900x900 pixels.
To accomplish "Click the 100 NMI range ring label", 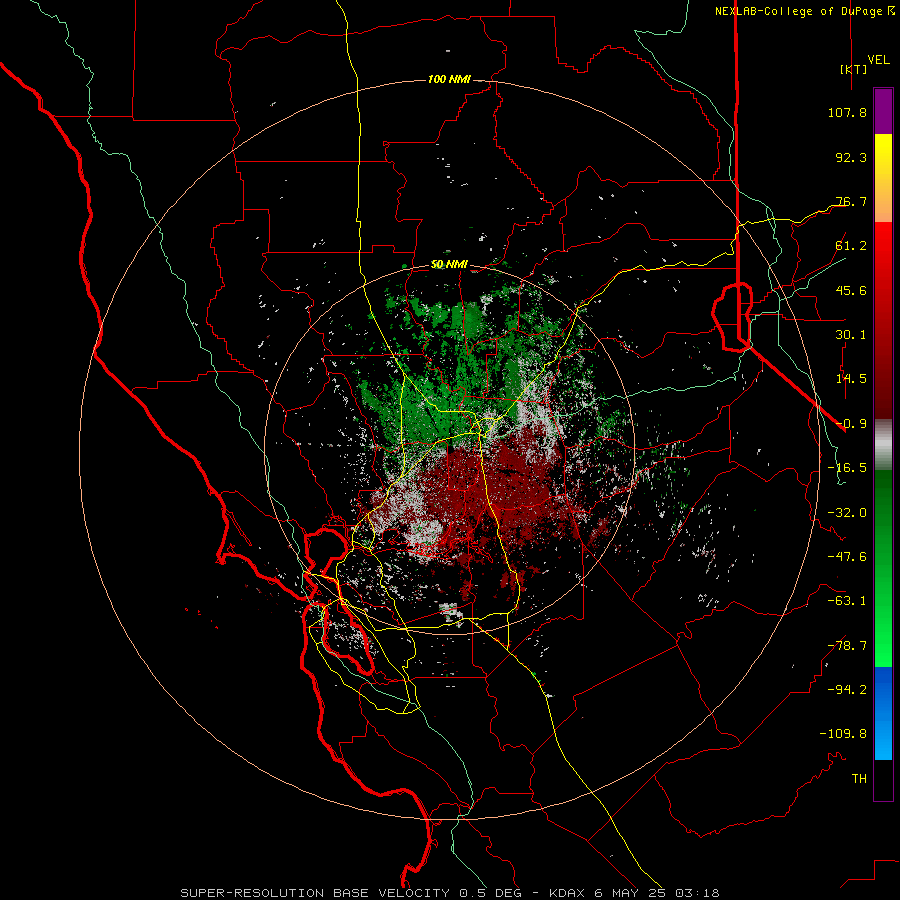I will (x=449, y=79).
